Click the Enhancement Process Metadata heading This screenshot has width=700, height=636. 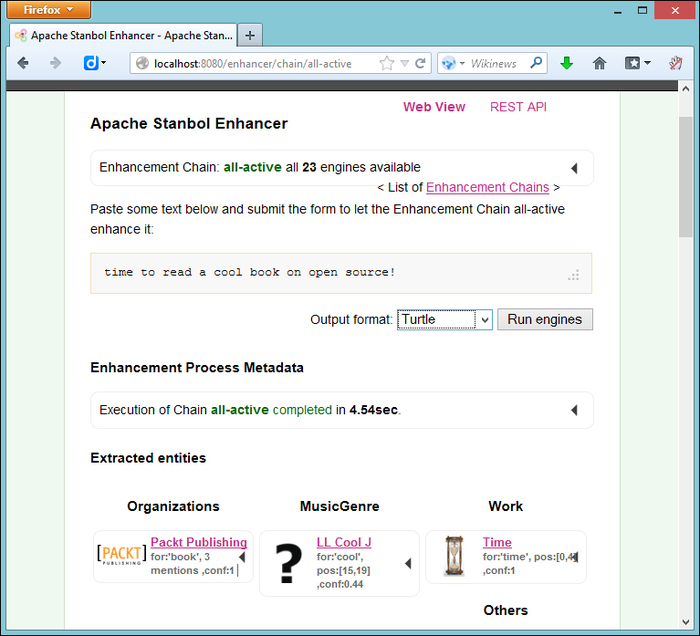click(x=197, y=367)
